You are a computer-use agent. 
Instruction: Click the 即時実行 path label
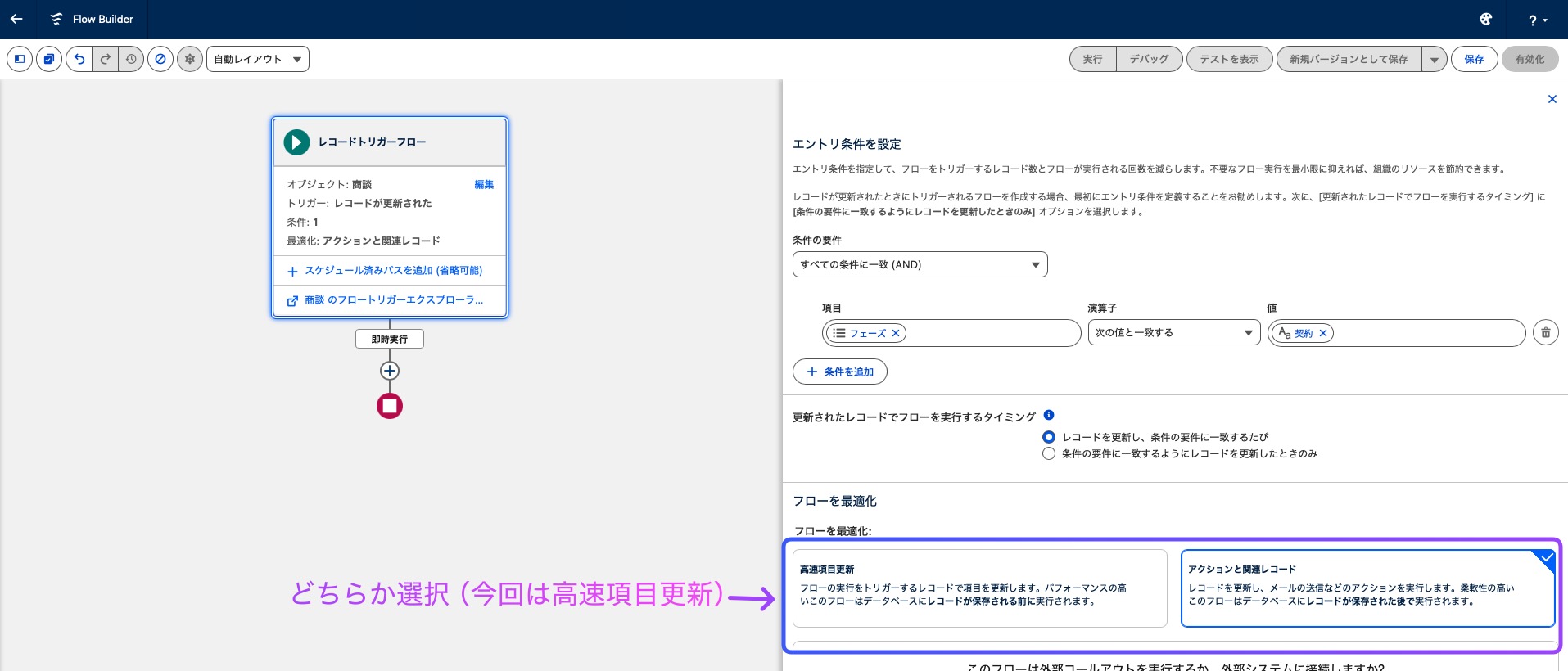point(390,339)
